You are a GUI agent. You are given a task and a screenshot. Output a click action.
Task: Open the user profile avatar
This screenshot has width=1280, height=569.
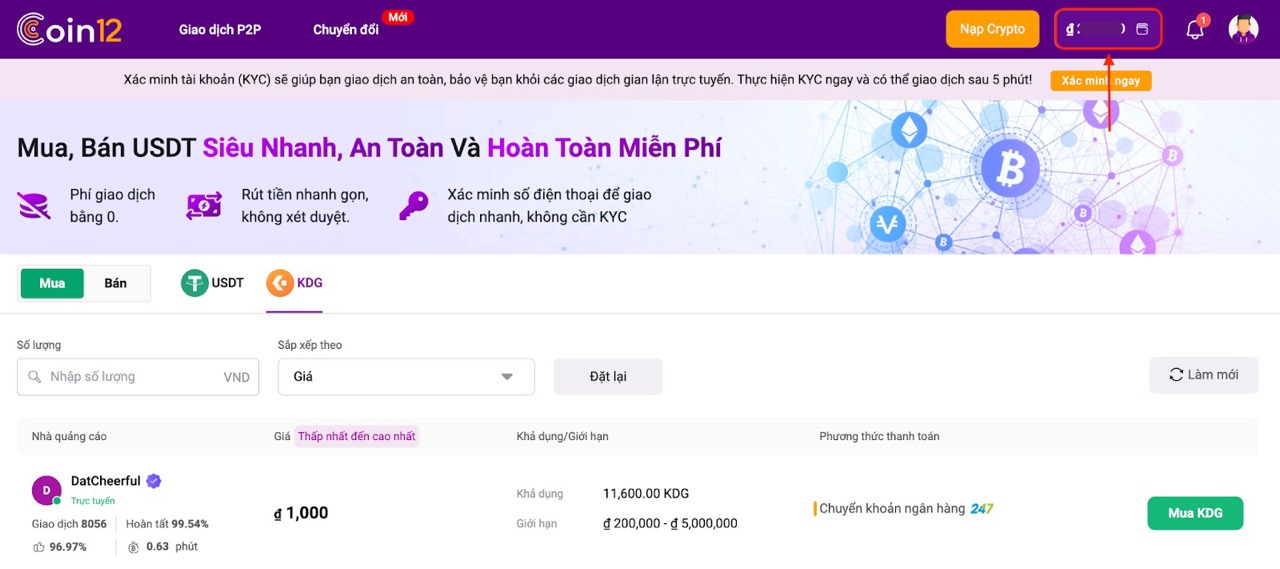(x=1243, y=29)
